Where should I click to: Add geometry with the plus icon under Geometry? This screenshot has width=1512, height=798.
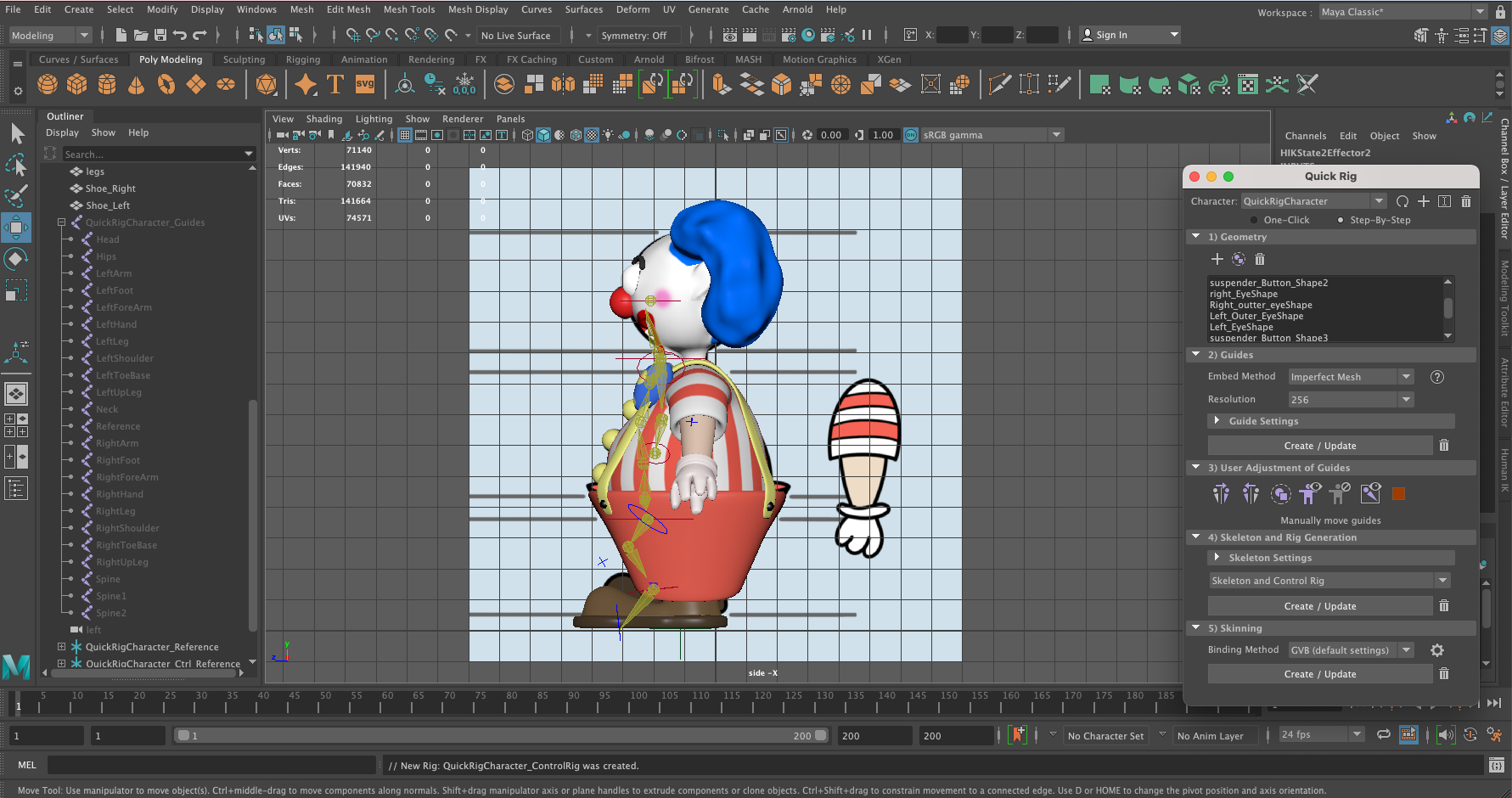point(1217,259)
